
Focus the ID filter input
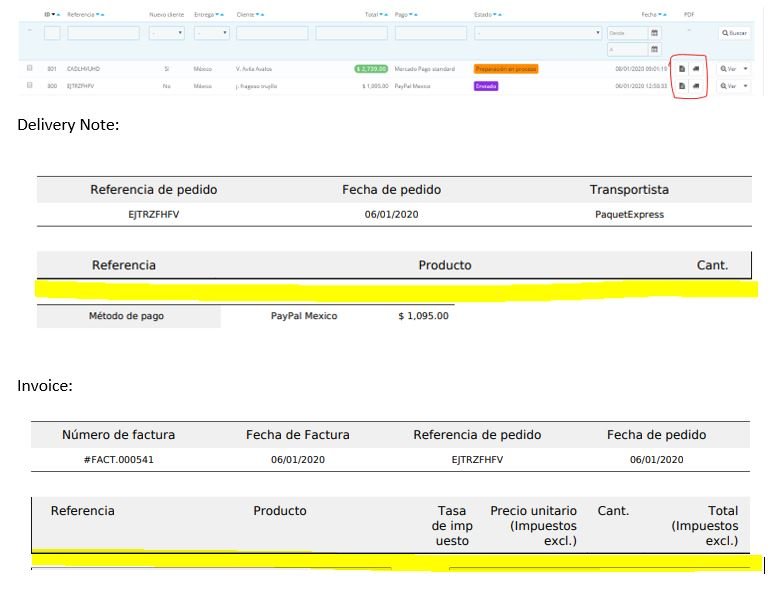(52, 33)
